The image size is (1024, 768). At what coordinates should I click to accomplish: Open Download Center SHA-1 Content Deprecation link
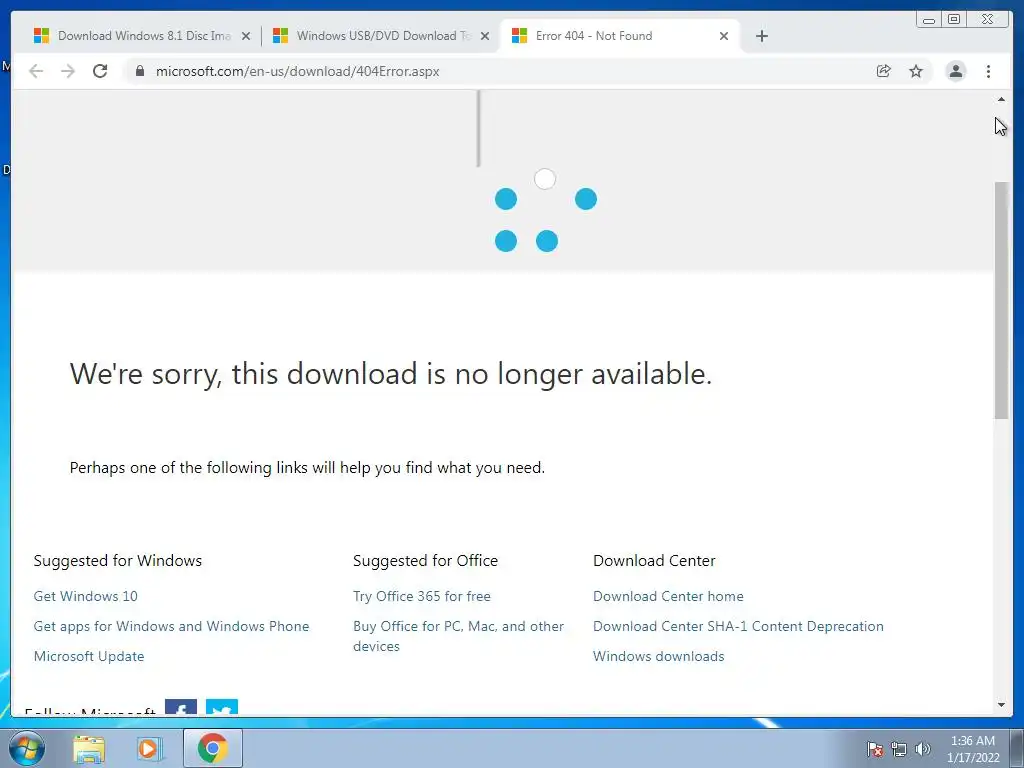click(738, 626)
